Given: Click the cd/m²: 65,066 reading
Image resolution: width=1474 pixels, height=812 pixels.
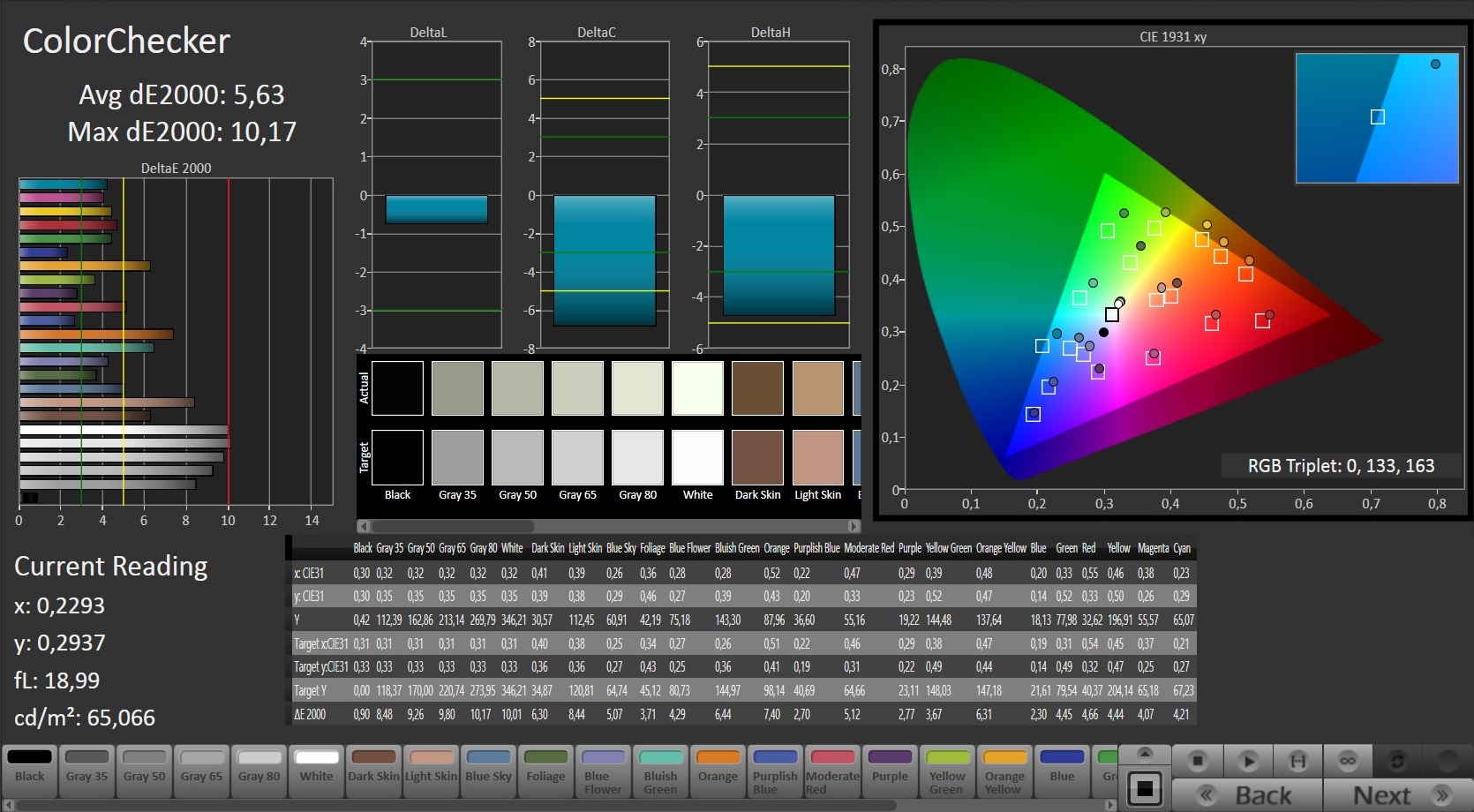Looking at the screenshot, I should [x=85, y=718].
